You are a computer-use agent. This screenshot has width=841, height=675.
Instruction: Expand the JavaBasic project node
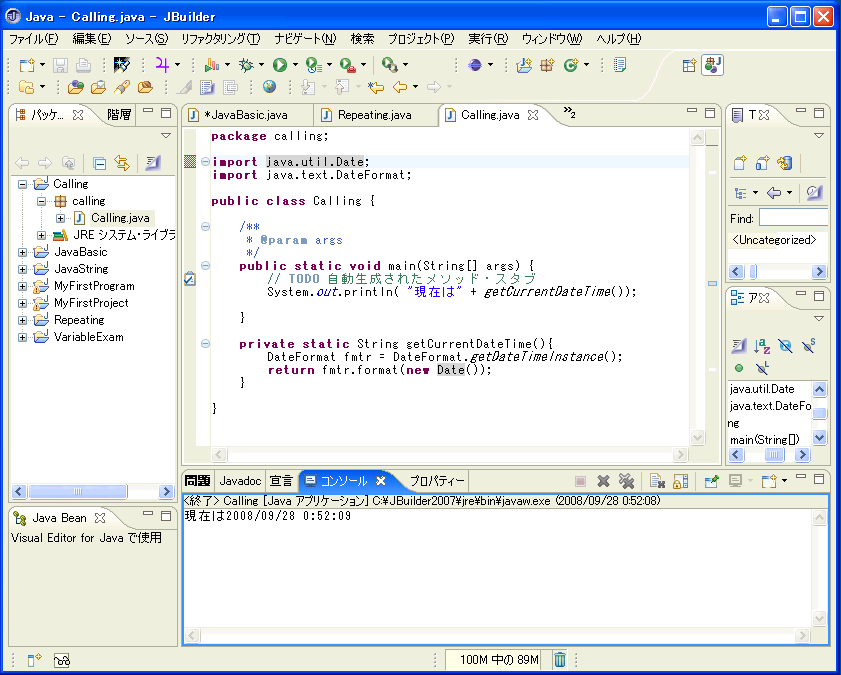[x=23, y=252]
